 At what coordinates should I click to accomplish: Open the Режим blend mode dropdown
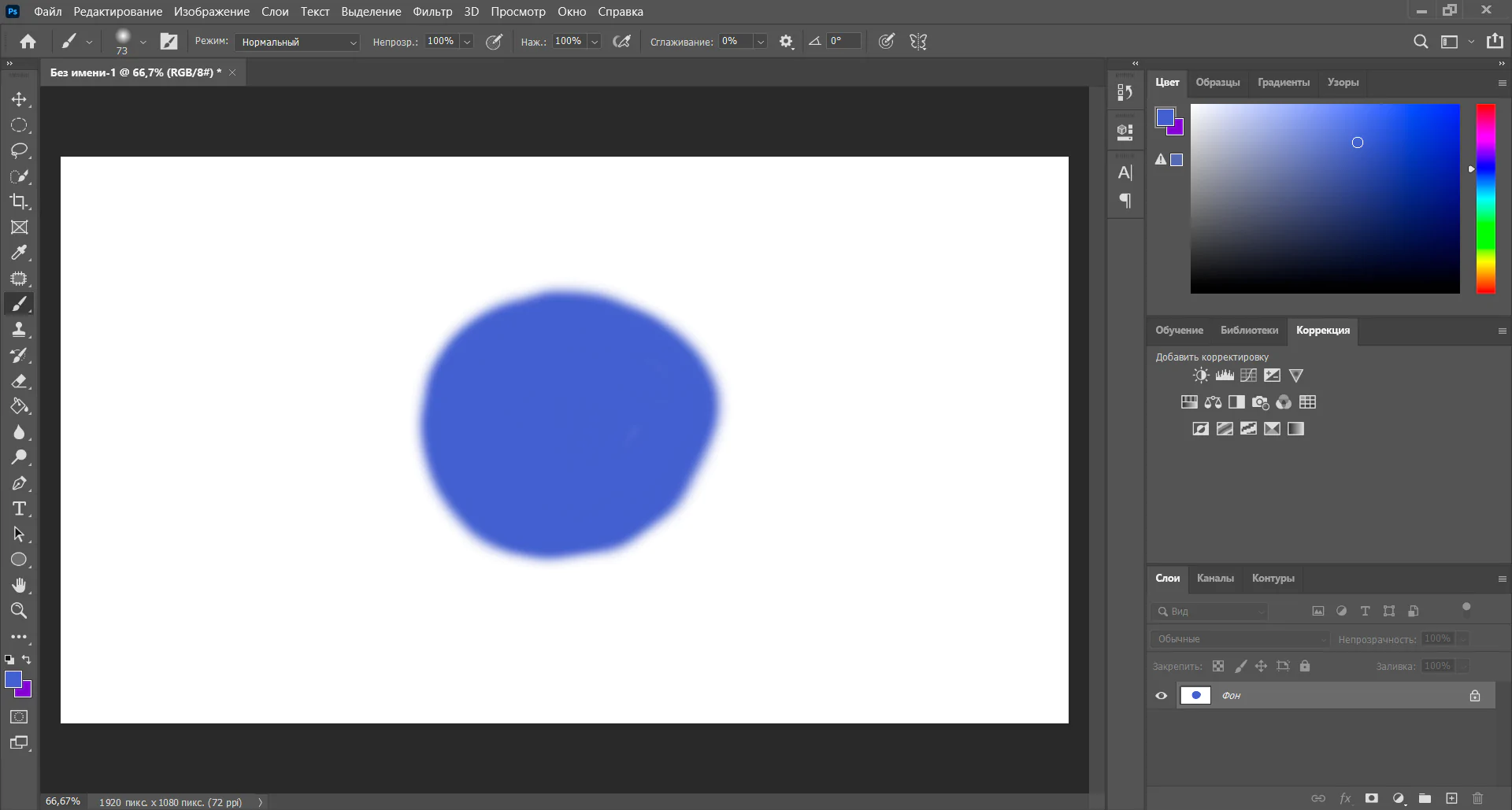pyautogui.click(x=298, y=42)
